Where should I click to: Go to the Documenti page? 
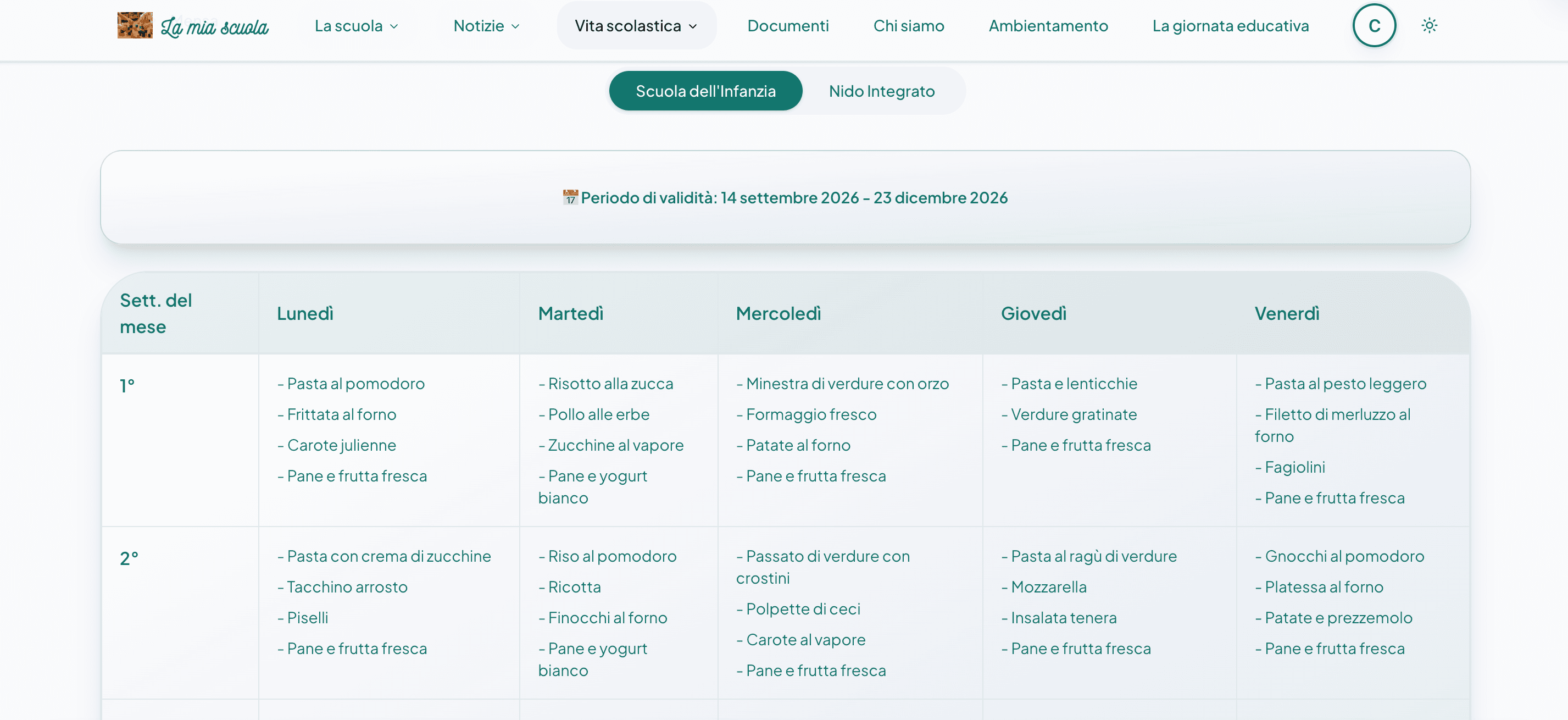(788, 26)
